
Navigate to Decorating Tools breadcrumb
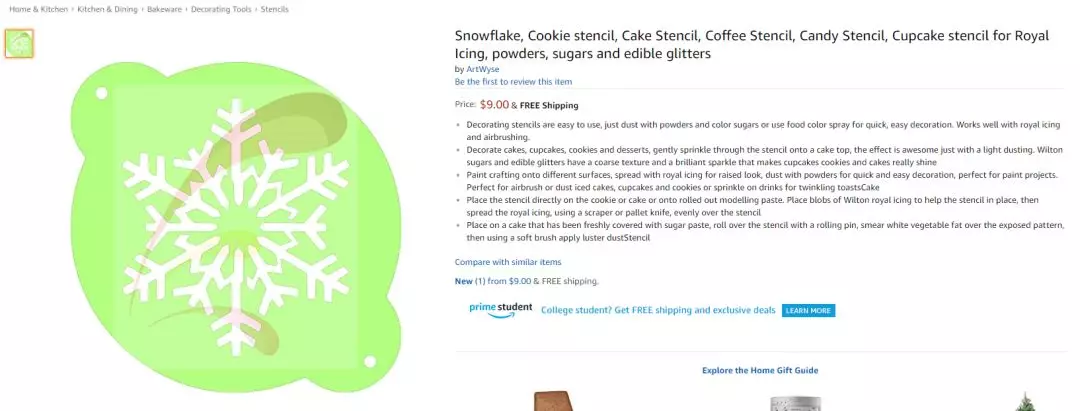click(x=223, y=9)
